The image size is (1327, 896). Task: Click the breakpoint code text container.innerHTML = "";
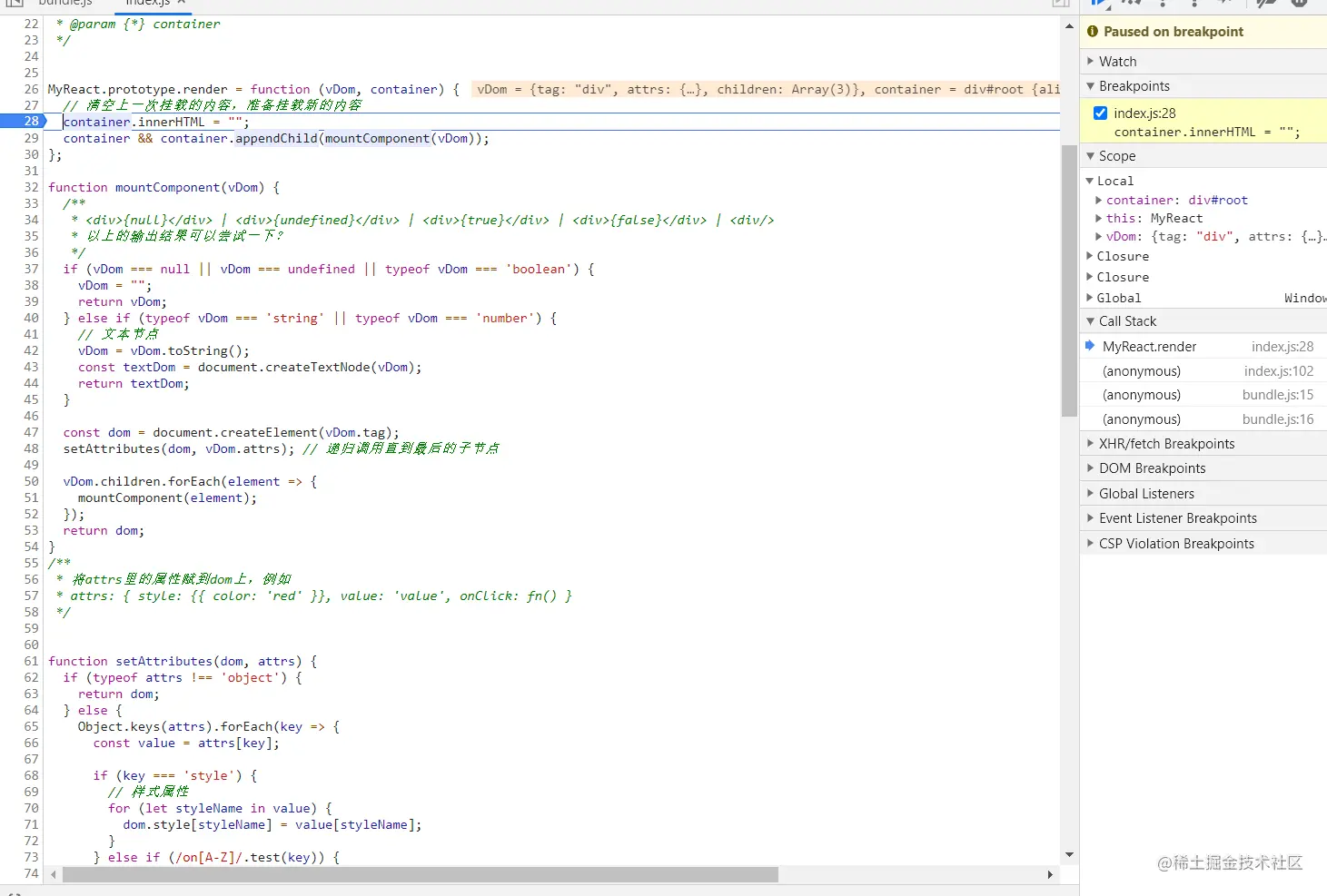[x=1206, y=133]
